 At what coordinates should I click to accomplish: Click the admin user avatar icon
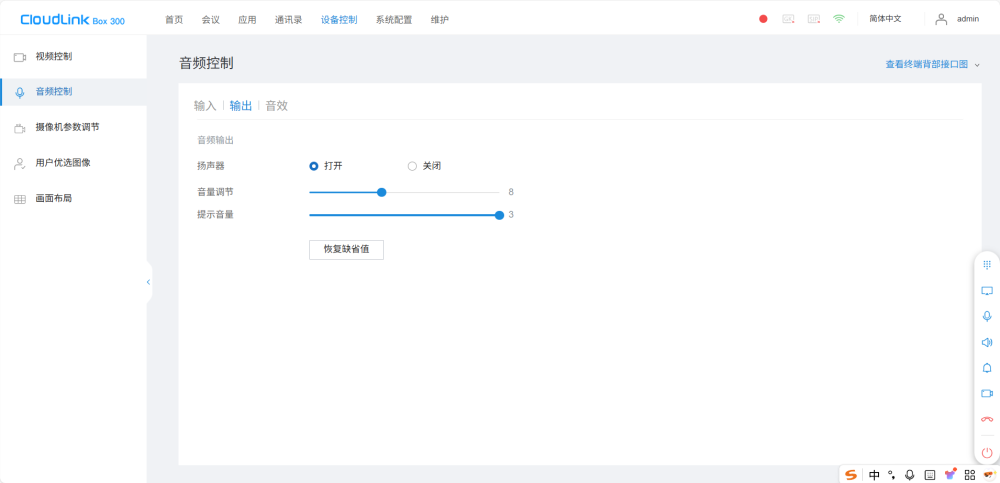(x=941, y=19)
